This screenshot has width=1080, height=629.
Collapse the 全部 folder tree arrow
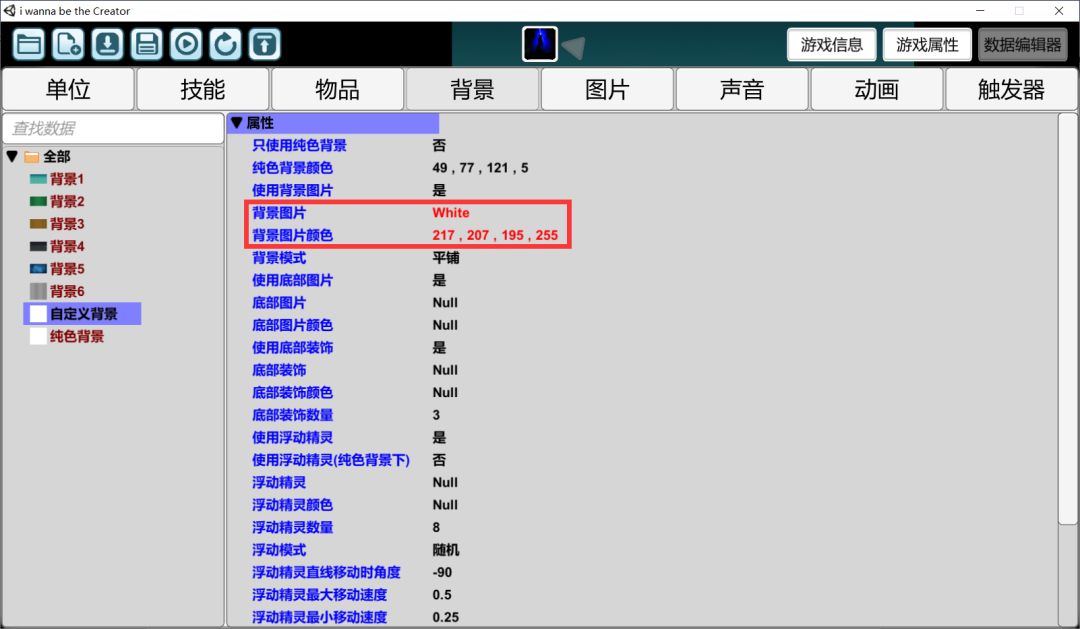click(x=12, y=157)
